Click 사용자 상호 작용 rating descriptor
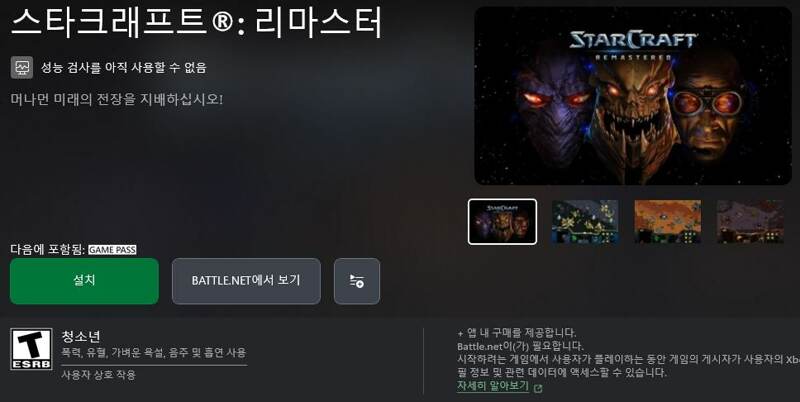Image resolution: width=800 pixels, height=402 pixels. (98, 375)
